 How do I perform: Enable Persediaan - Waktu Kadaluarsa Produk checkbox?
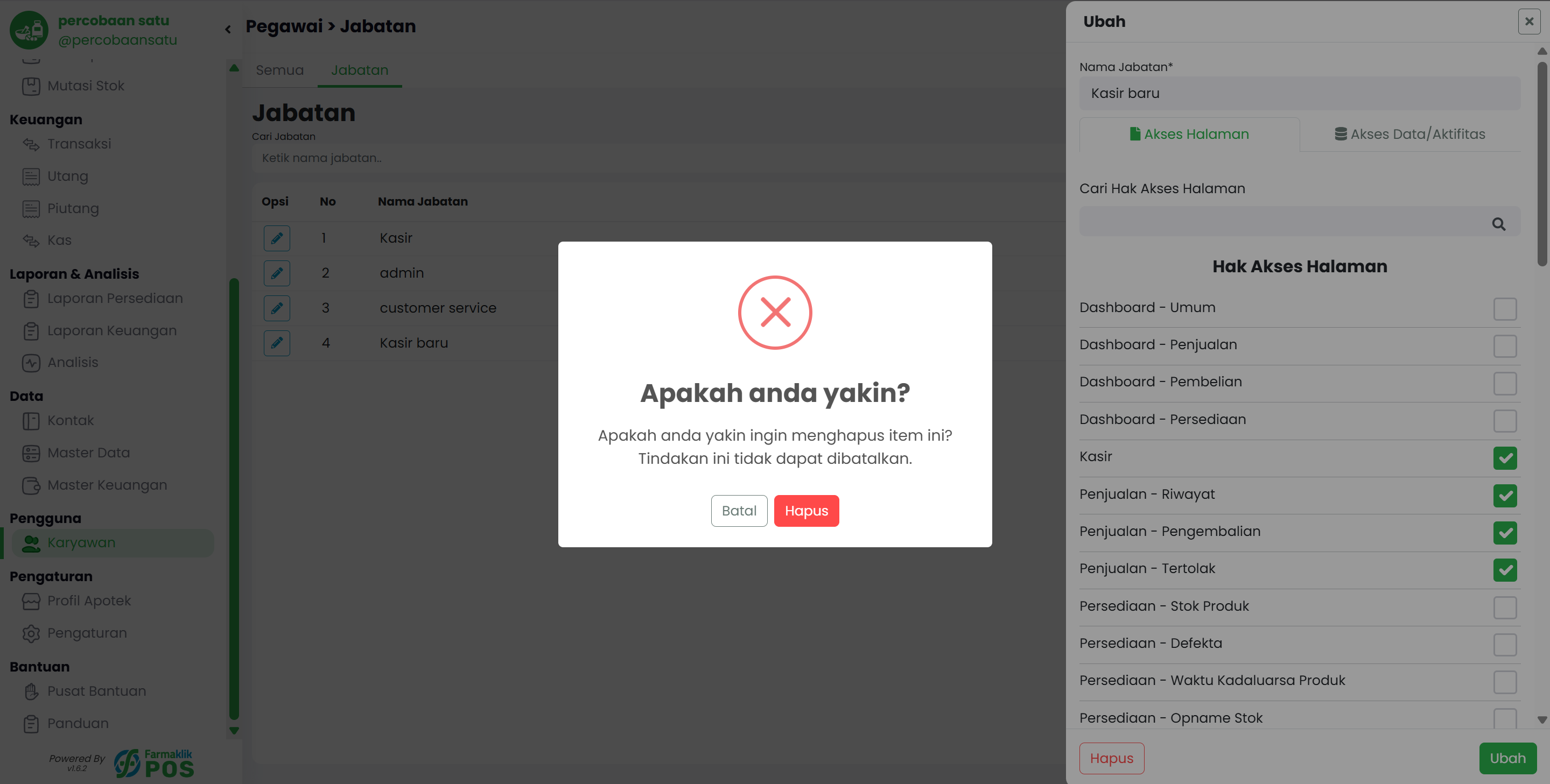pos(1505,682)
